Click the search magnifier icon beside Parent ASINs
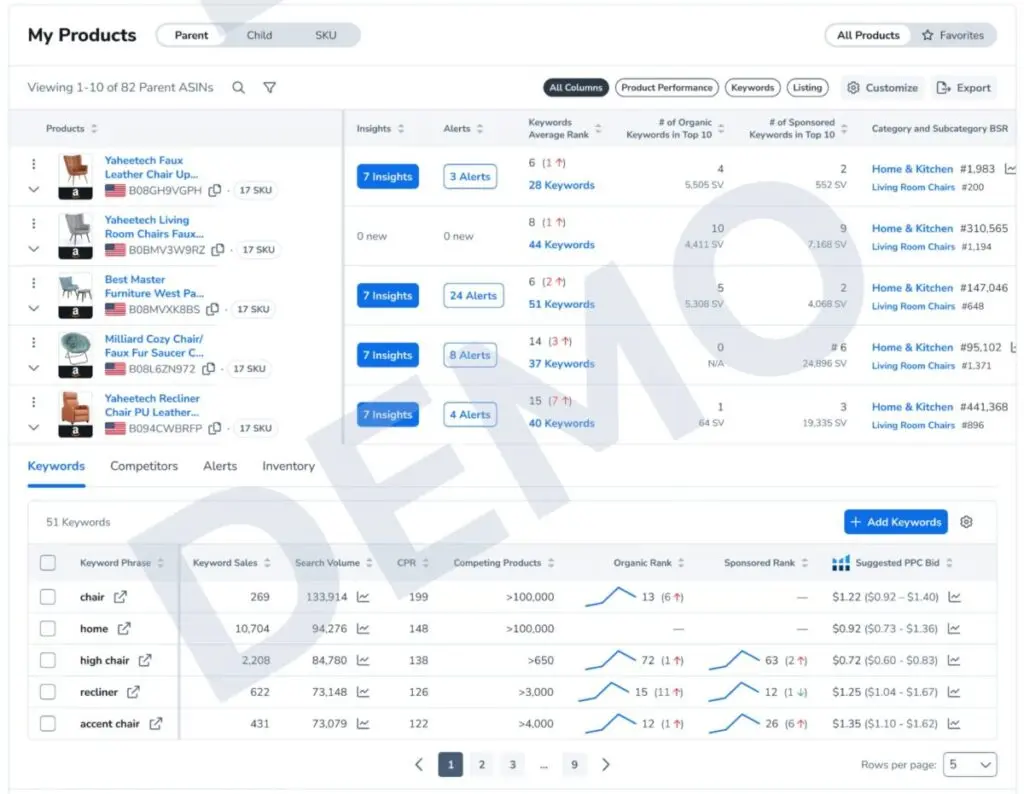Image resolution: width=1024 pixels, height=794 pixels. coord(238,88)
